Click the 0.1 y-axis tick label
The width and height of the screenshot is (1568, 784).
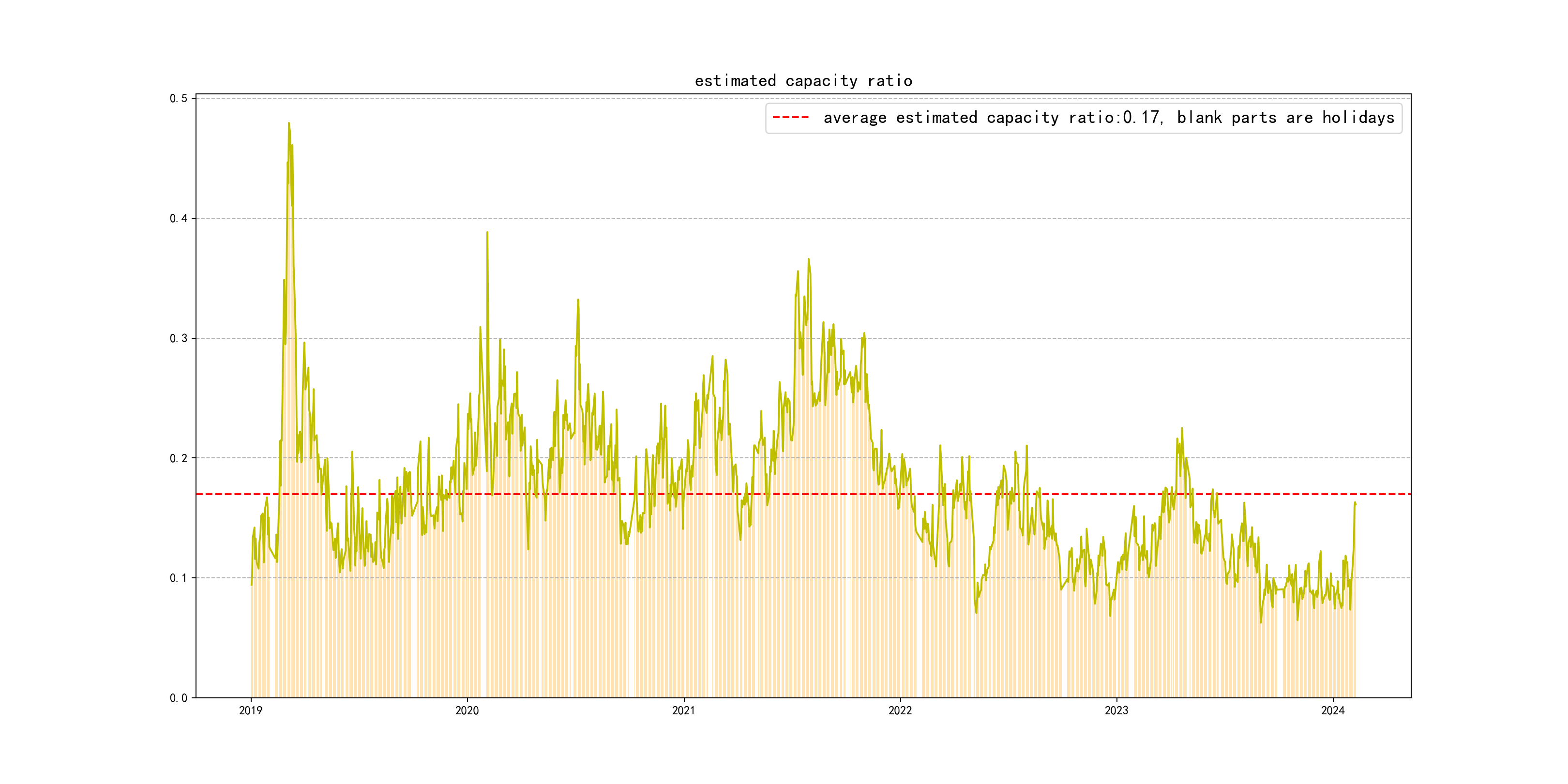coord(179,578)
